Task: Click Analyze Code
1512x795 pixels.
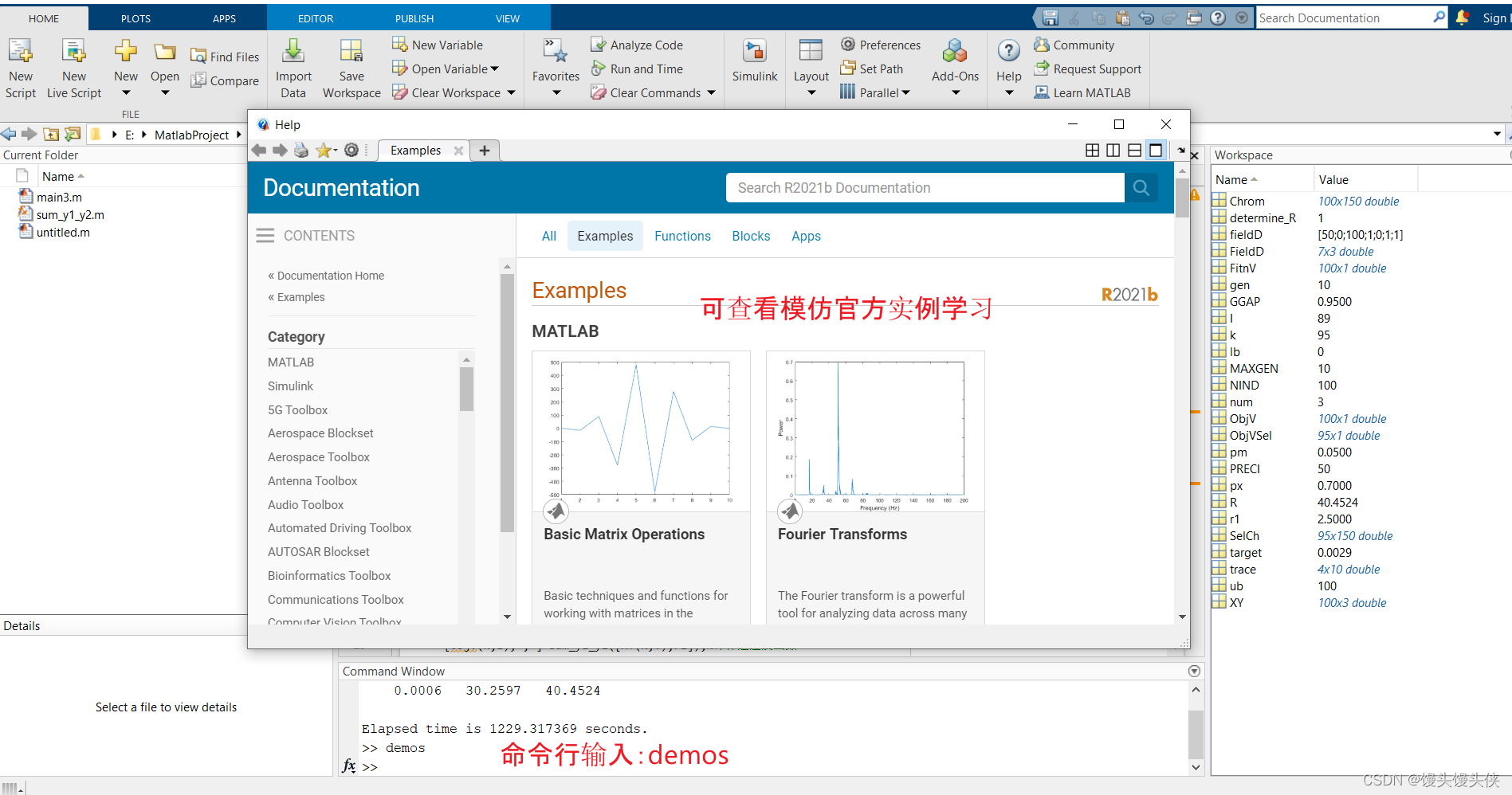Action: pyautogui.click(x=637, y=45)
